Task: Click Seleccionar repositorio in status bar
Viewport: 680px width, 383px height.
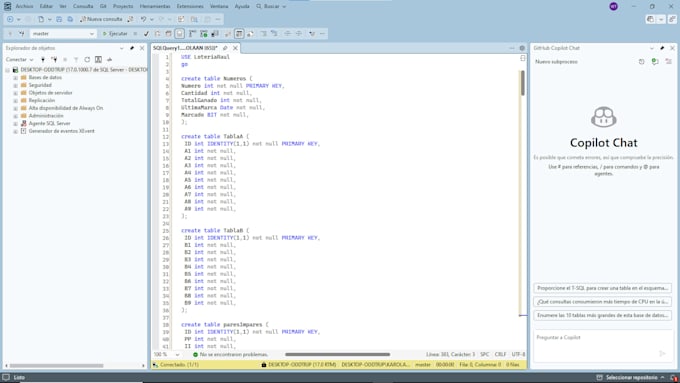Action: pyautogui.click(x=631, y=378)
